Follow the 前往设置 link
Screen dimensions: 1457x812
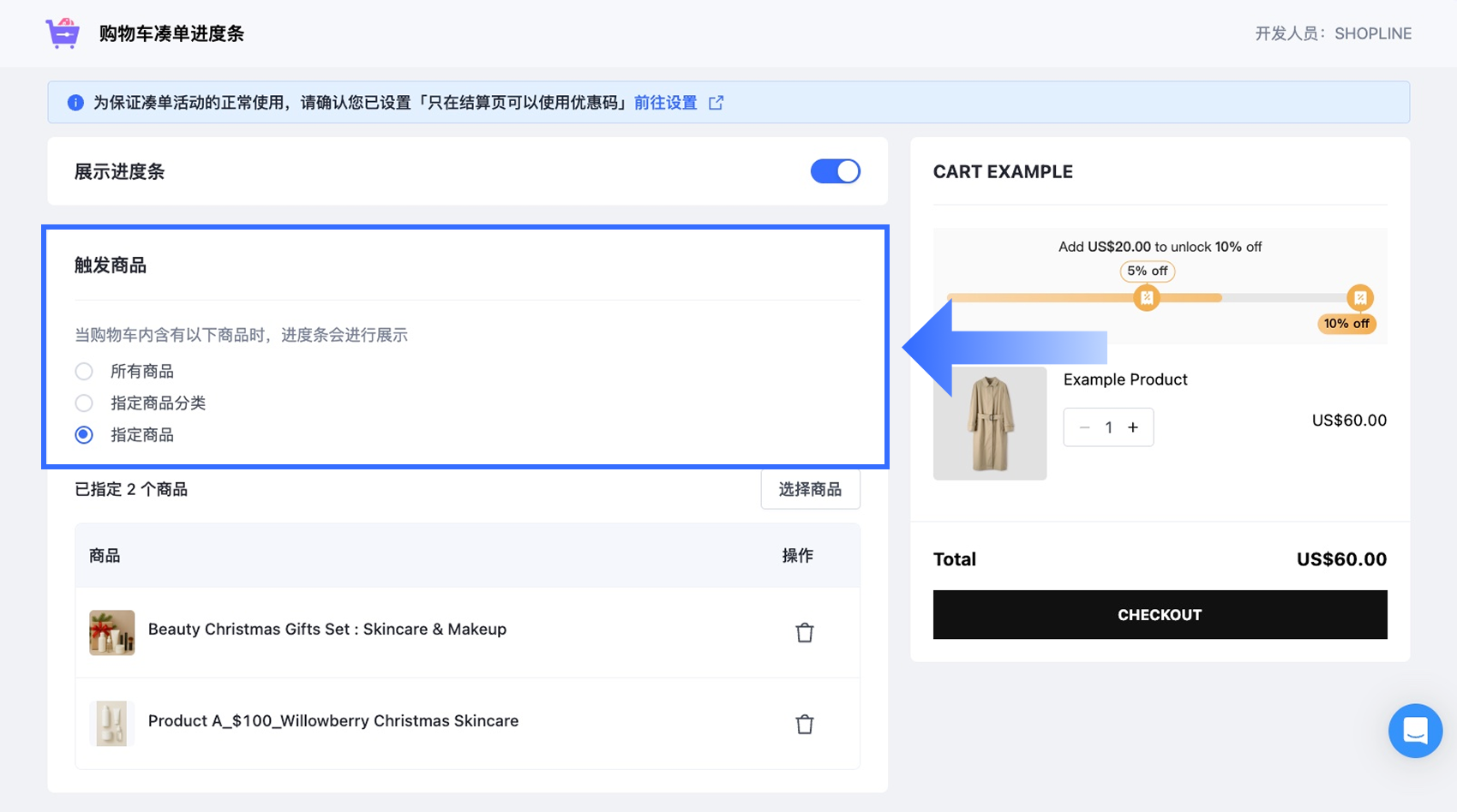(x=665, y=103)
